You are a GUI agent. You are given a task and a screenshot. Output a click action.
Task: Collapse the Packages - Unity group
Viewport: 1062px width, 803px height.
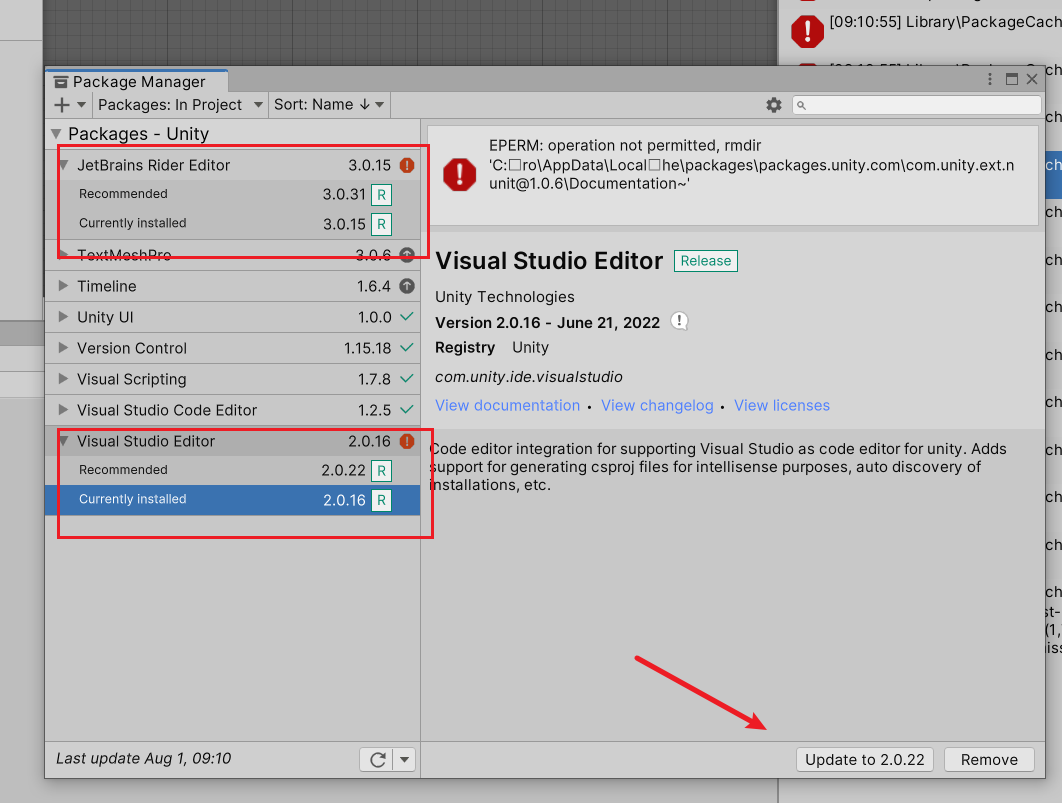[56, 134]
